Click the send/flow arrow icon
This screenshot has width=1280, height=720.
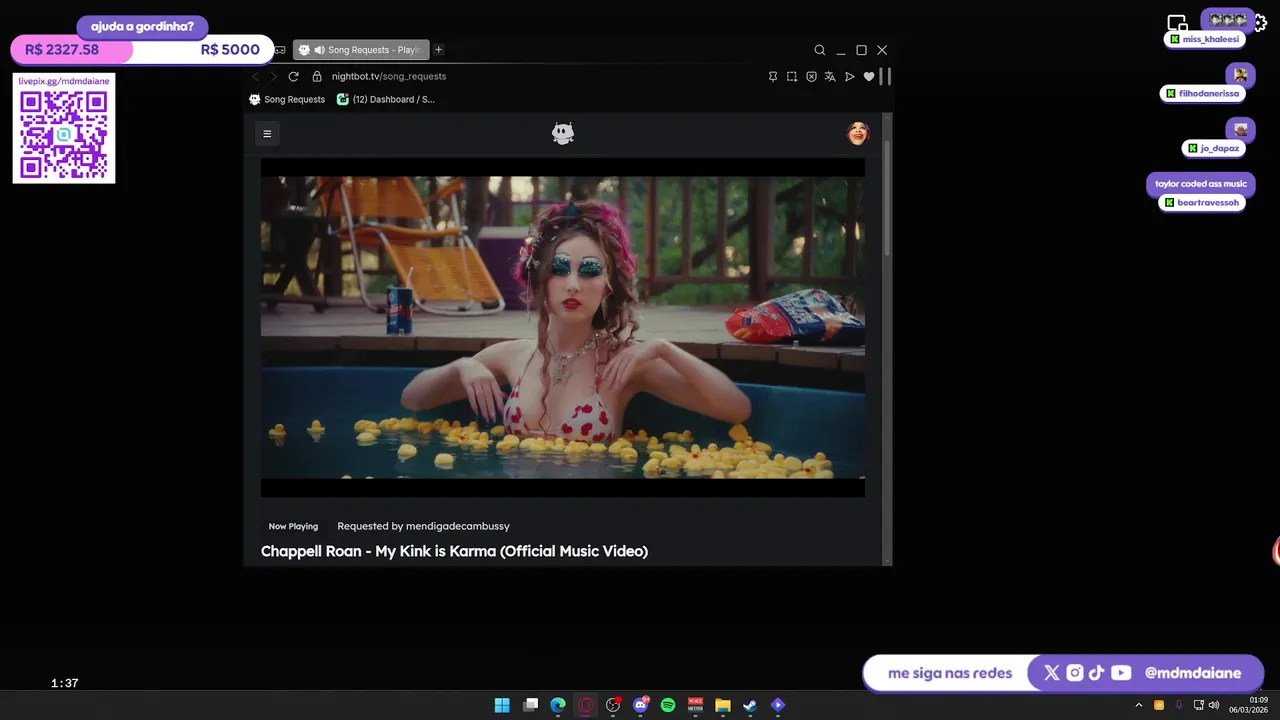[x=850, y=76]
